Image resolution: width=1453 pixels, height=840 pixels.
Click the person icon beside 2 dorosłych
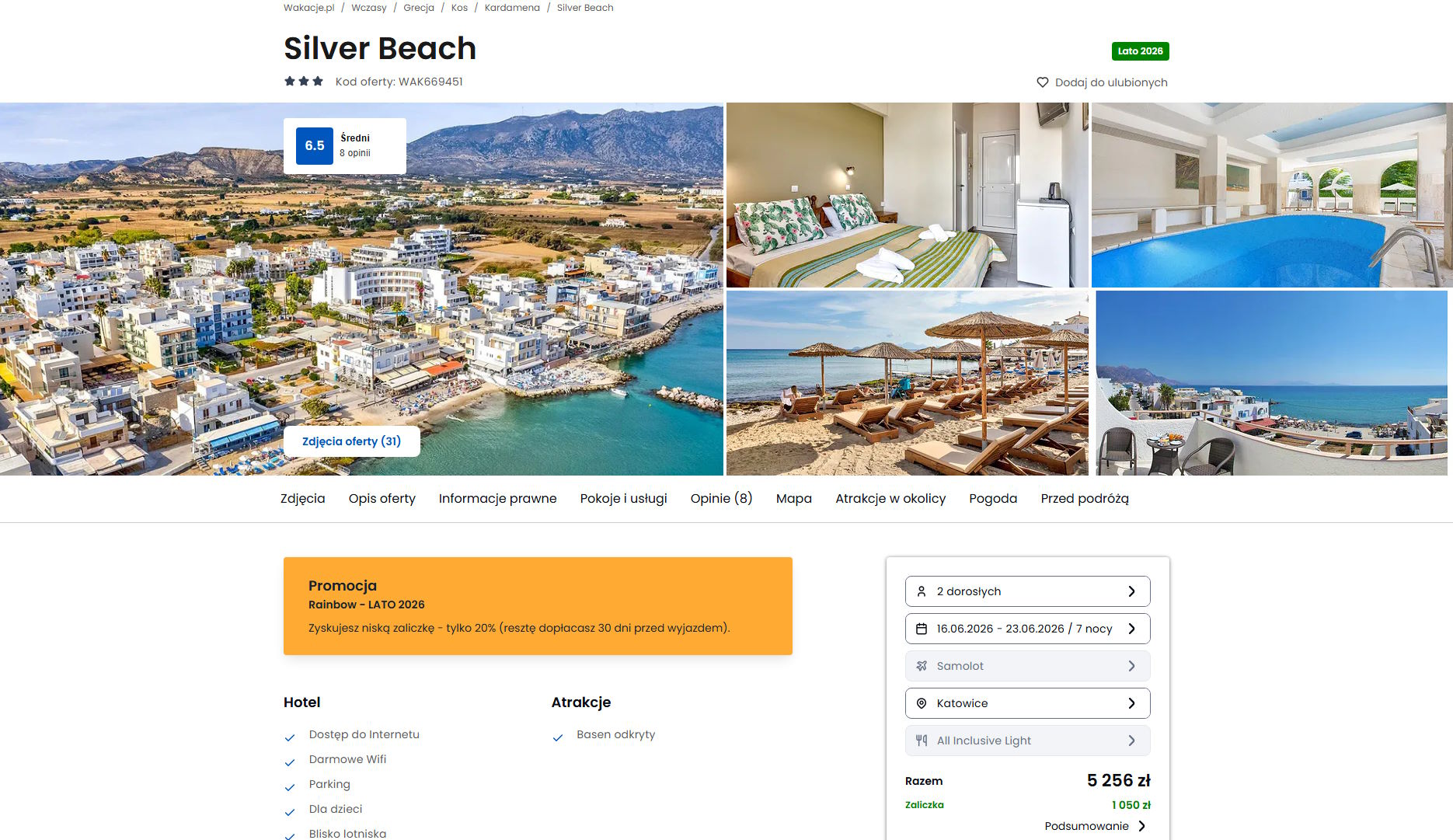tap(922, 591)
